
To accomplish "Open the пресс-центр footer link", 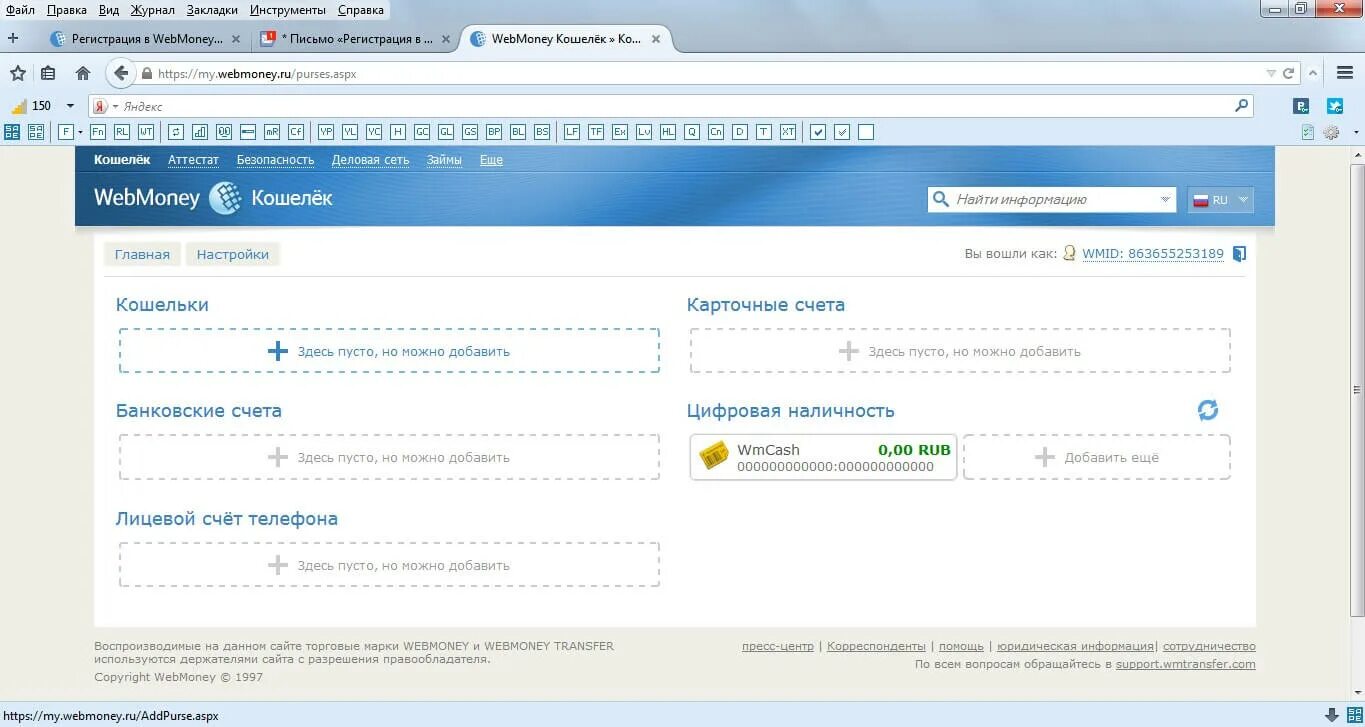I will point(778,646).
